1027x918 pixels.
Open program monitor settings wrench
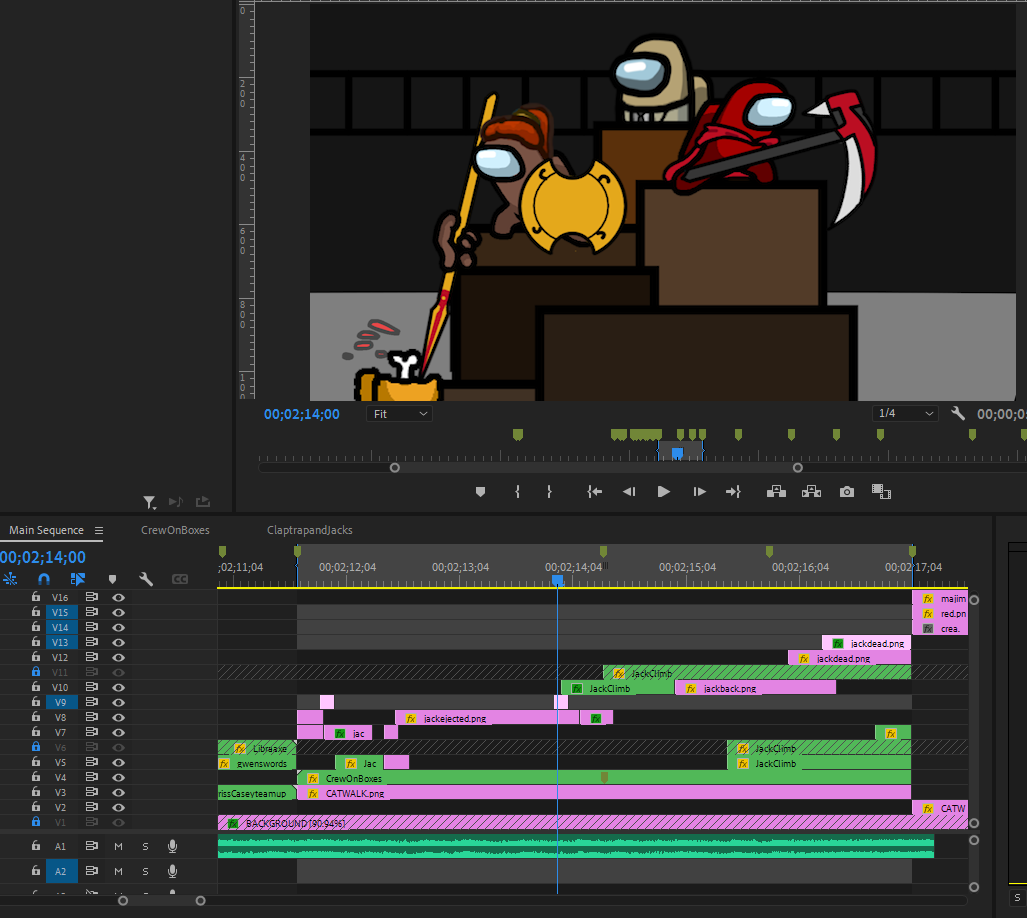tap(958, 413)
